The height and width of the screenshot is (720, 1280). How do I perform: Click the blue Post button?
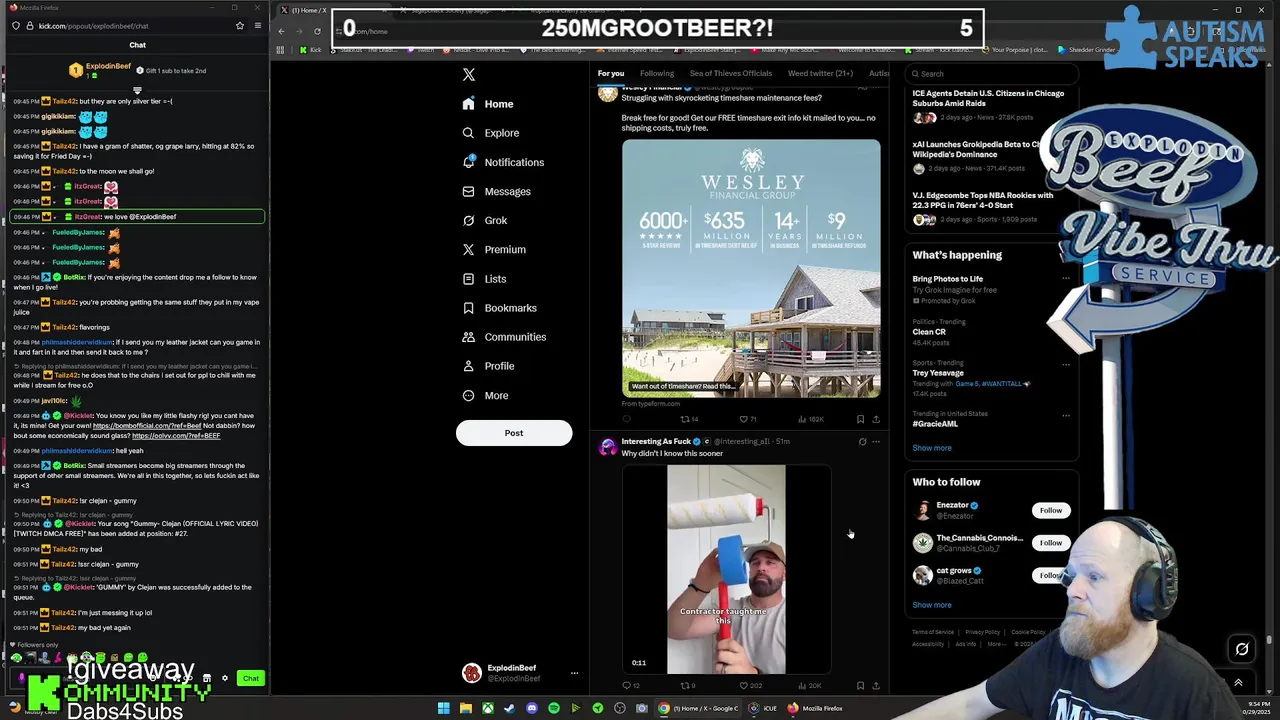[514, 433]
